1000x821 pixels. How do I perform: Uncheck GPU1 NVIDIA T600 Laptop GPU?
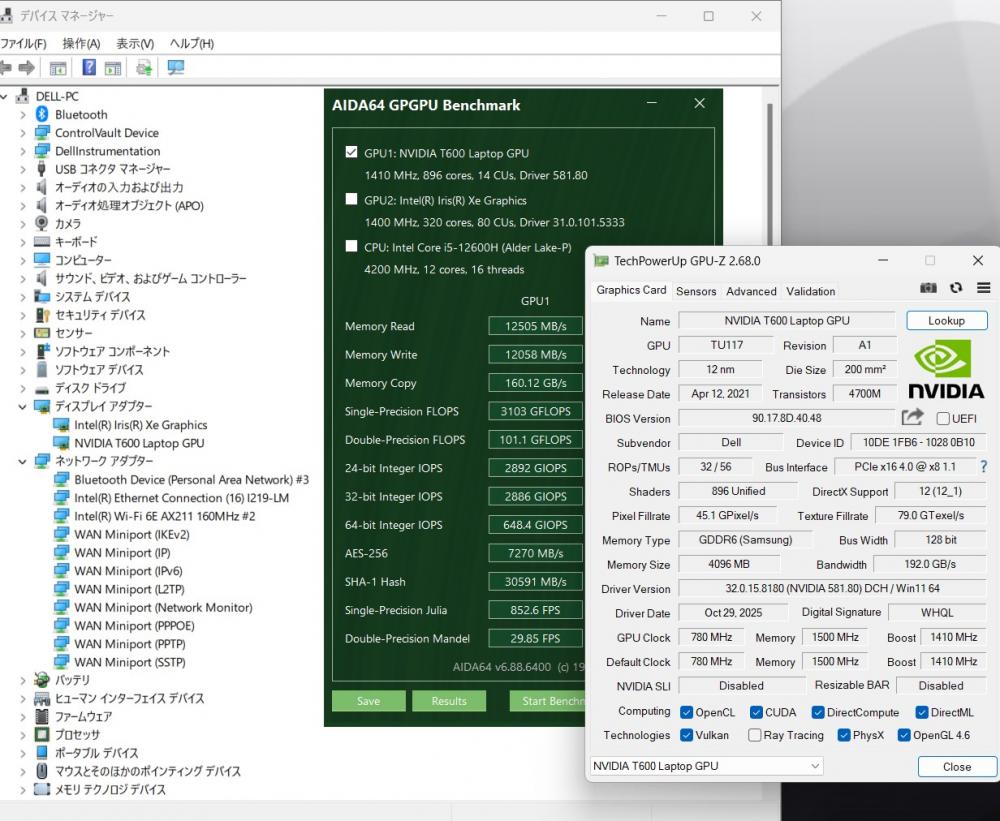351,152
